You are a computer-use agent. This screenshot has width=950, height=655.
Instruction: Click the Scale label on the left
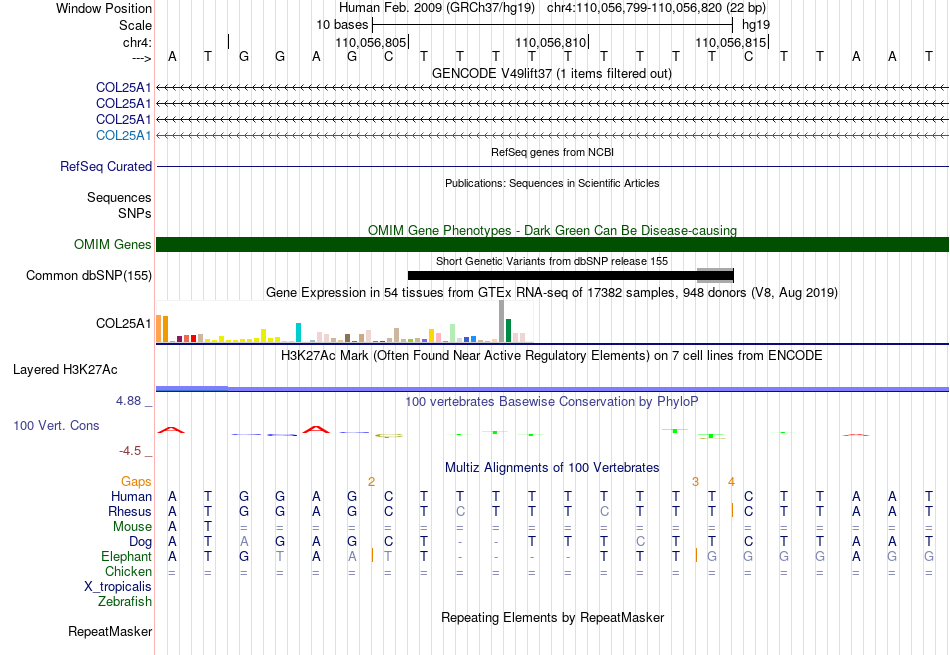click(x=135, y=25)
